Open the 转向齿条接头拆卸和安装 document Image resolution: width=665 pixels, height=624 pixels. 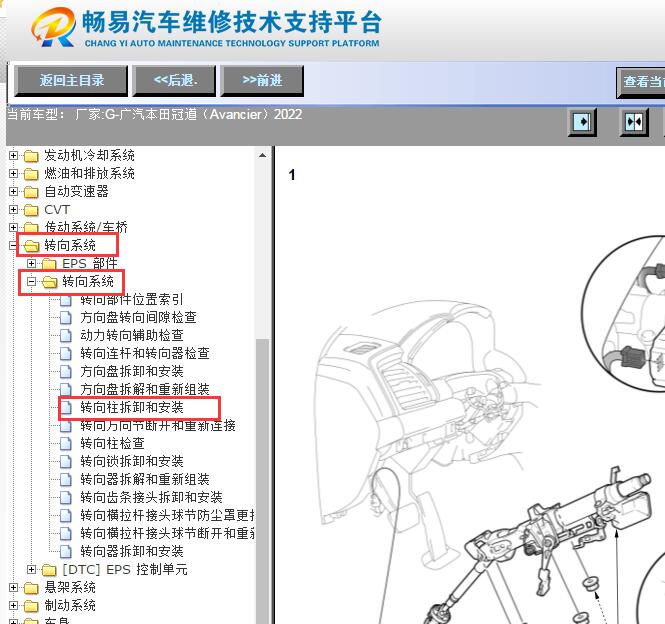click(x=151, y=497)
